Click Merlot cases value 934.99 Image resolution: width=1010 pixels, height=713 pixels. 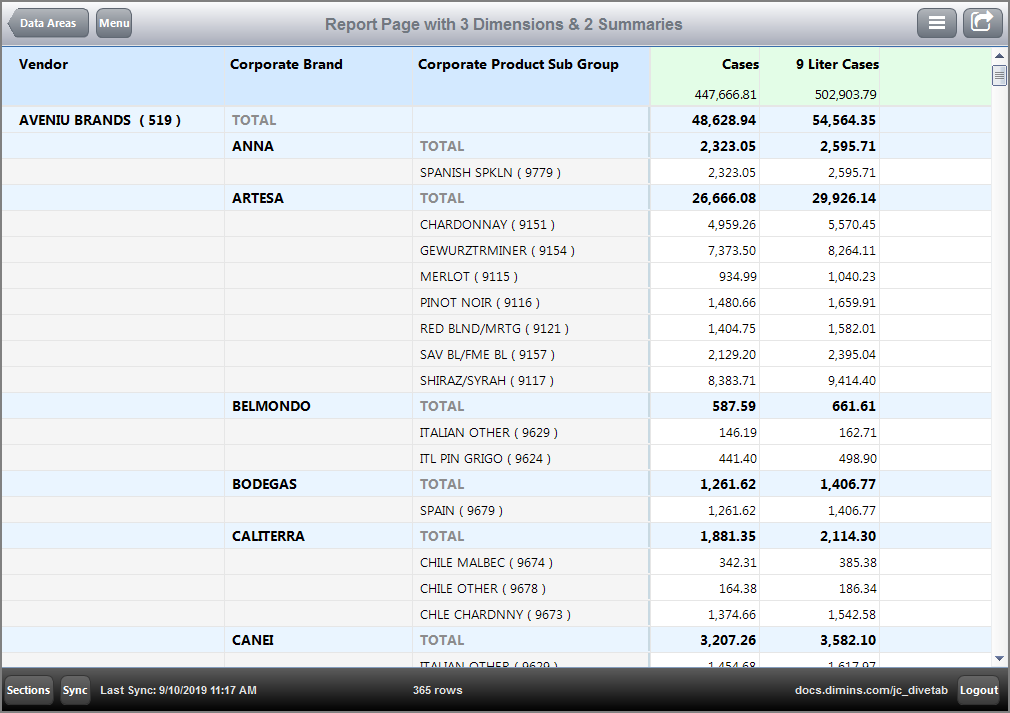coord(738,277)
